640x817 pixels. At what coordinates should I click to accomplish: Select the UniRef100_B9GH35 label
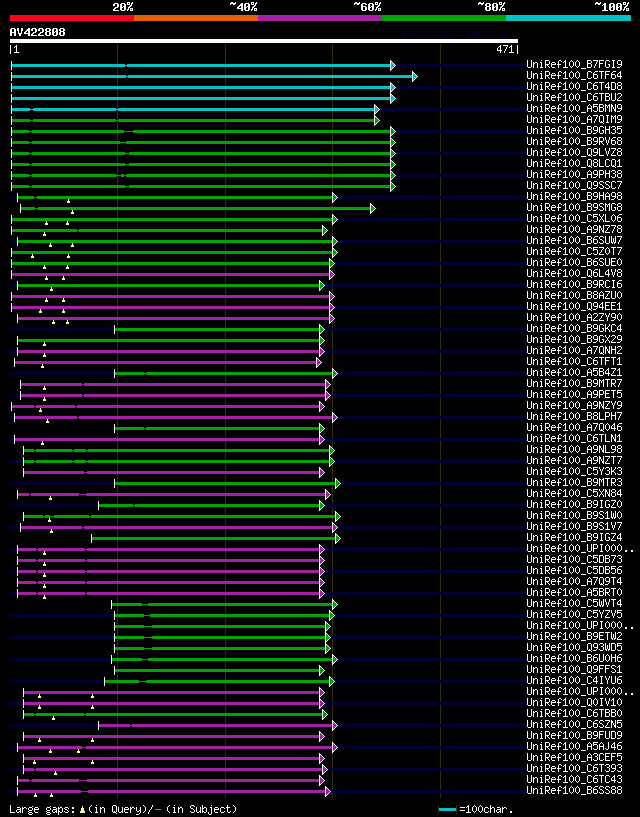(x=574, y=130)
